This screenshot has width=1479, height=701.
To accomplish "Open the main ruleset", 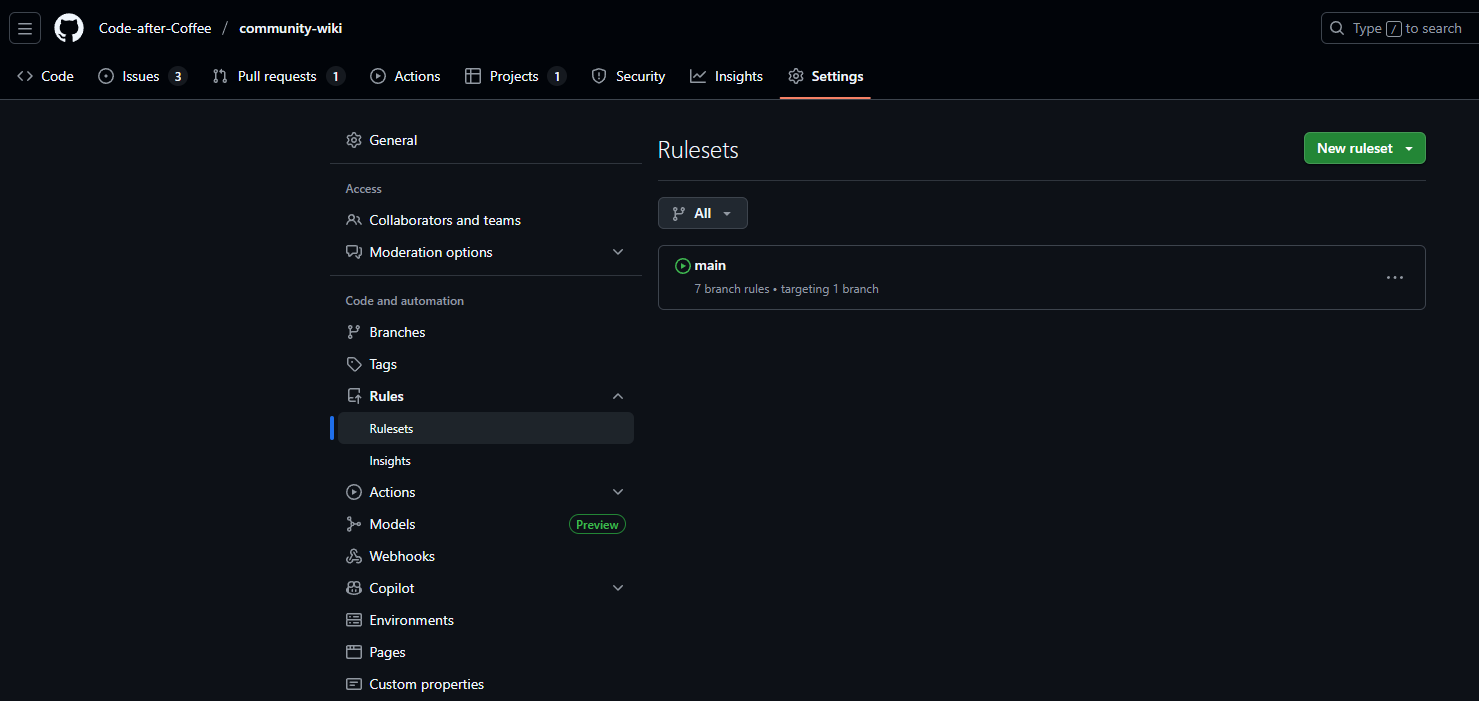I will 710,265.
